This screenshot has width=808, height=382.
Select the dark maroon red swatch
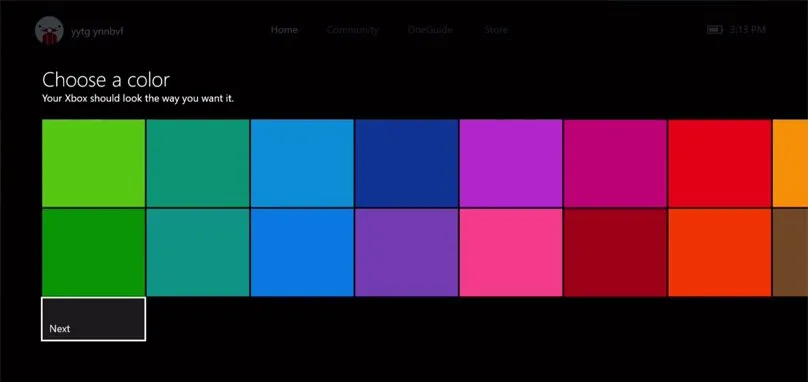615,252
